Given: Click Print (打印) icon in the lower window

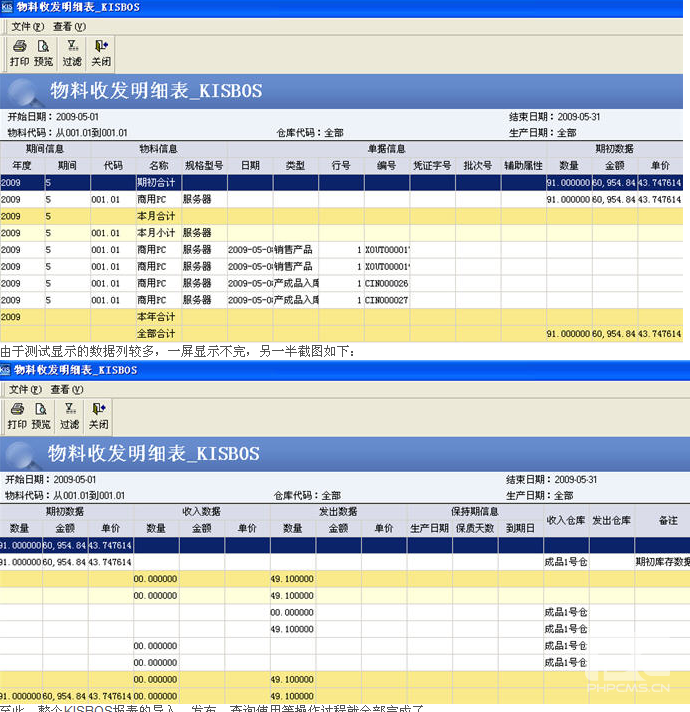Looking at the screenshot, I should coord(19,415).
